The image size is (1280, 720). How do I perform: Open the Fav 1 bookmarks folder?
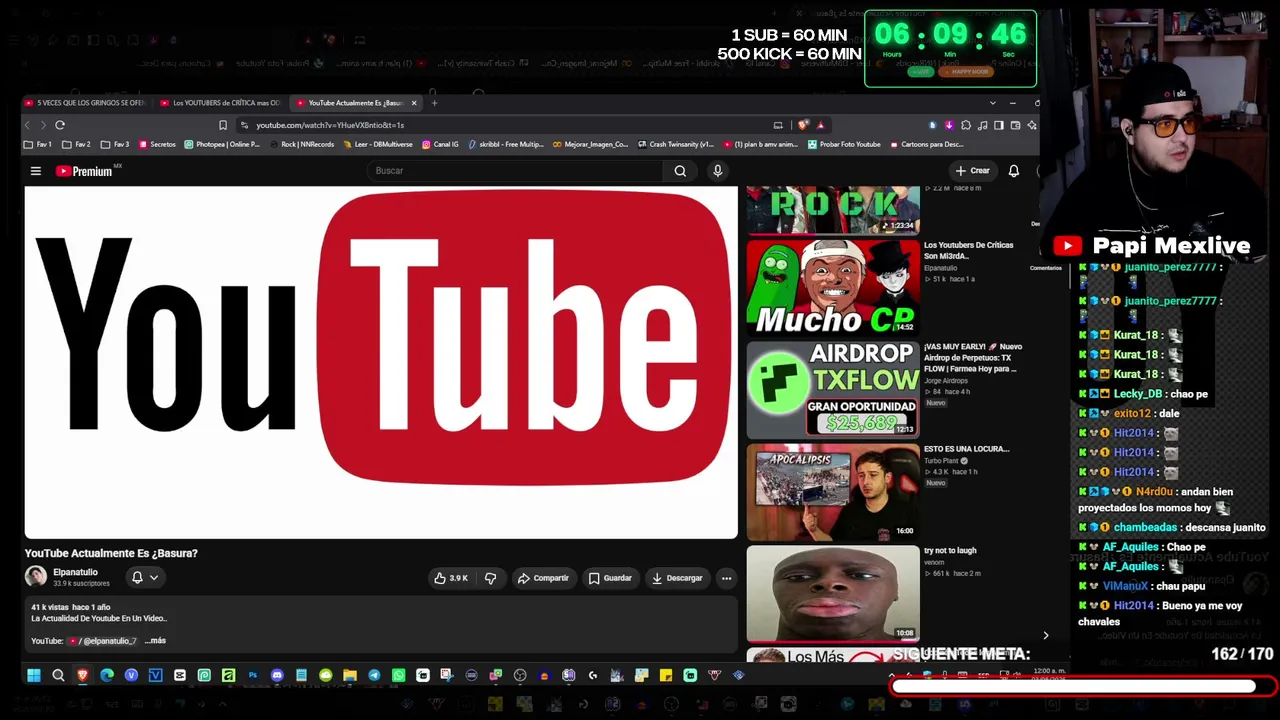coord(38,145)
